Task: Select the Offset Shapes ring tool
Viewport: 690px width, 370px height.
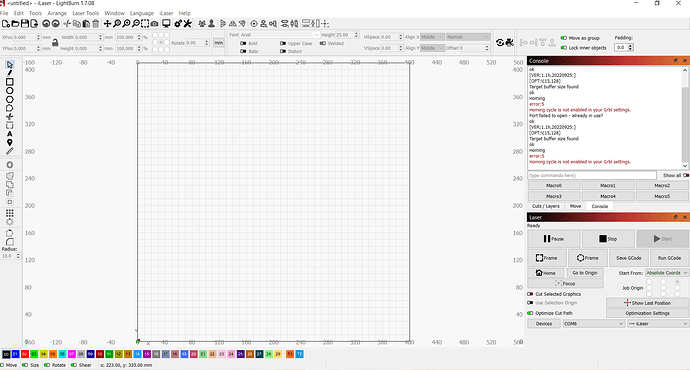Action: point(10,165)
